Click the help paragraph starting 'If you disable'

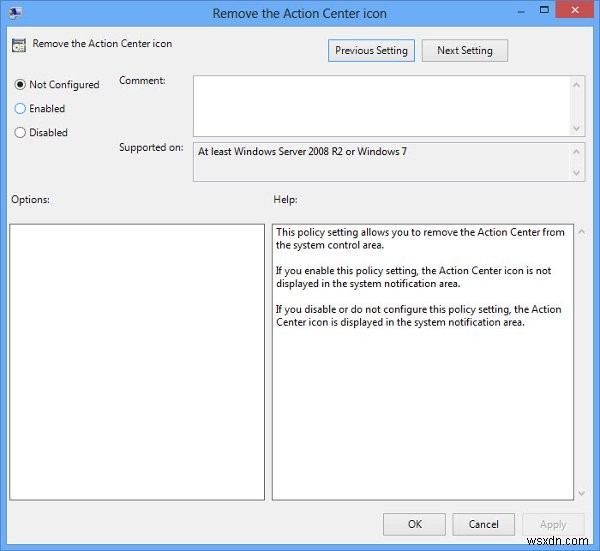coord(419,316)
